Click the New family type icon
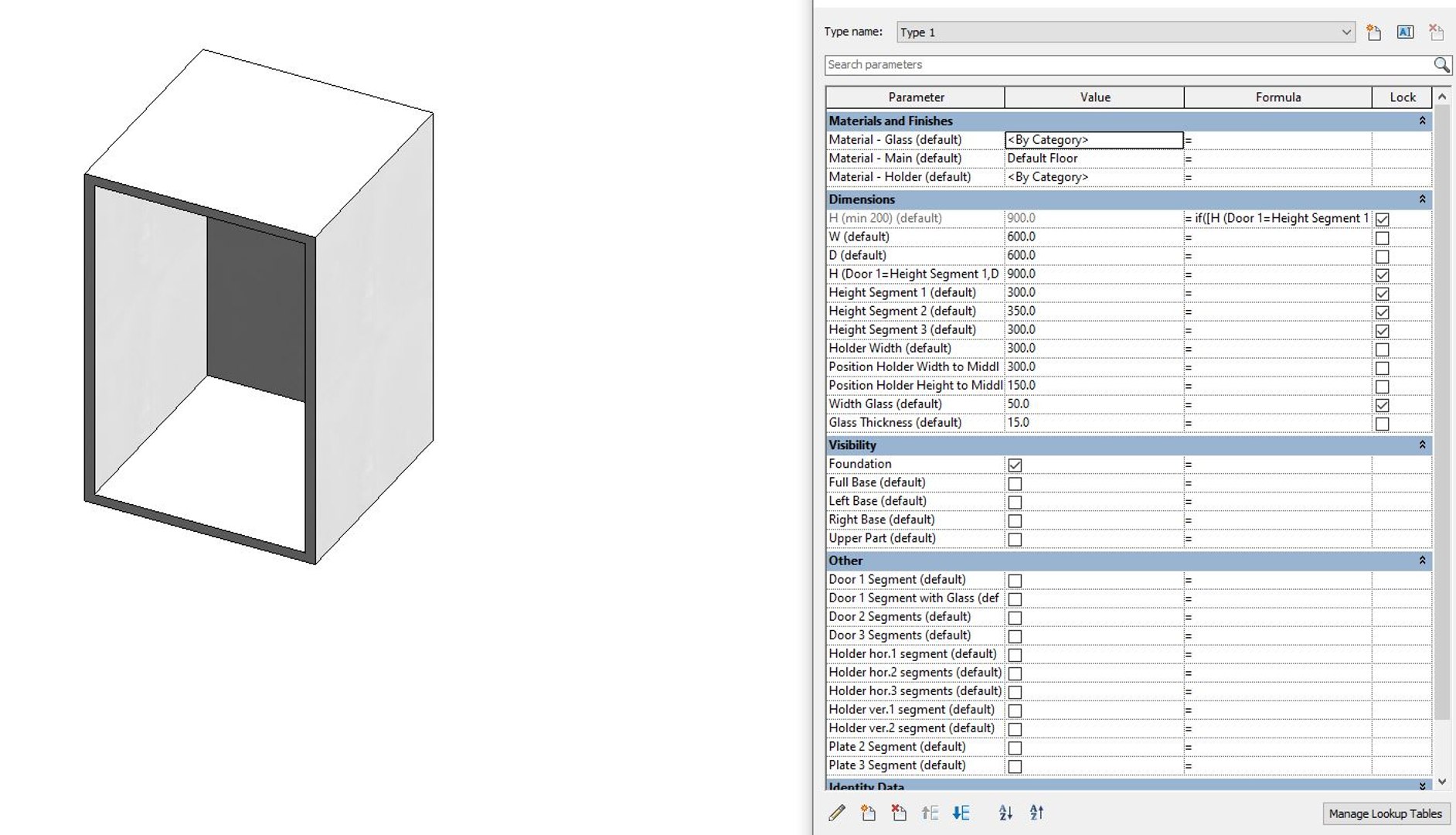The height and width of the screenshot is (835, 1456). pos(1373,32)
